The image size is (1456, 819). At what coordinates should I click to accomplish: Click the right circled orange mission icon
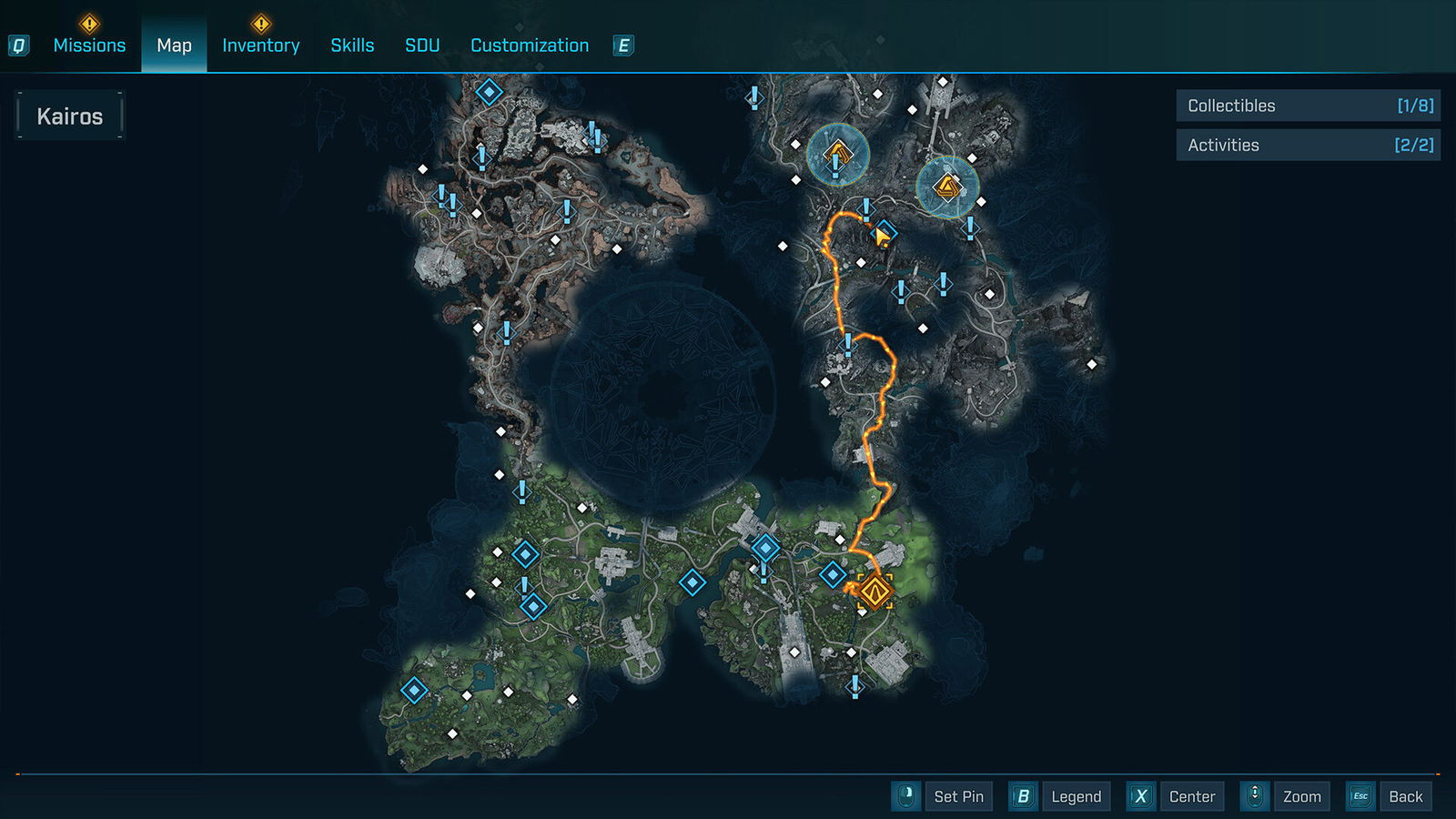947,187
